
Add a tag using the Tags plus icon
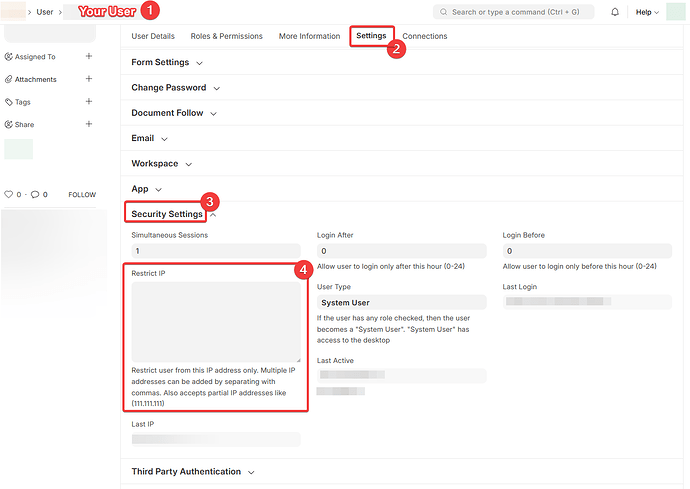[89, 102]
